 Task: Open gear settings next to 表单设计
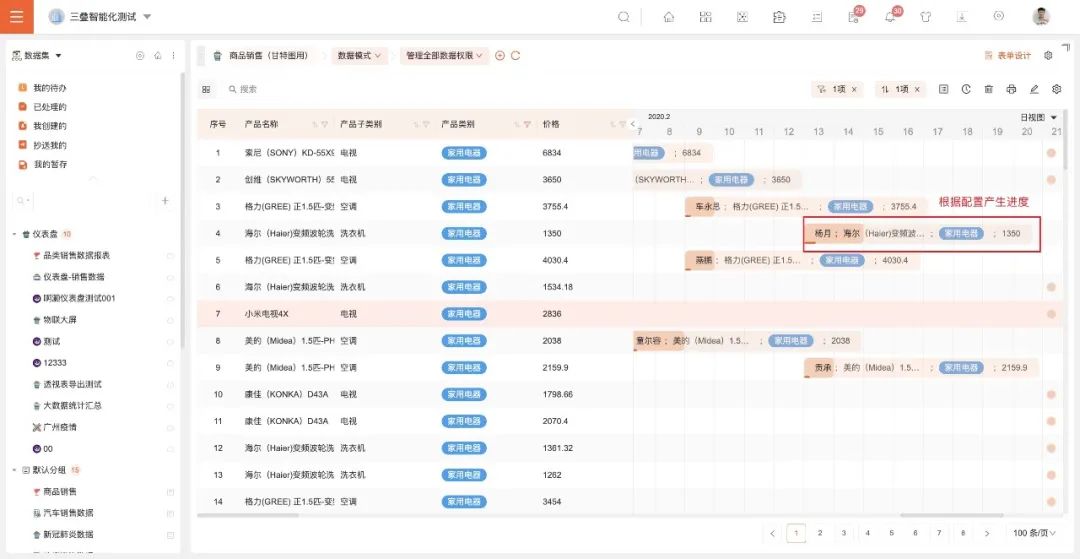tap(1048, 56)
